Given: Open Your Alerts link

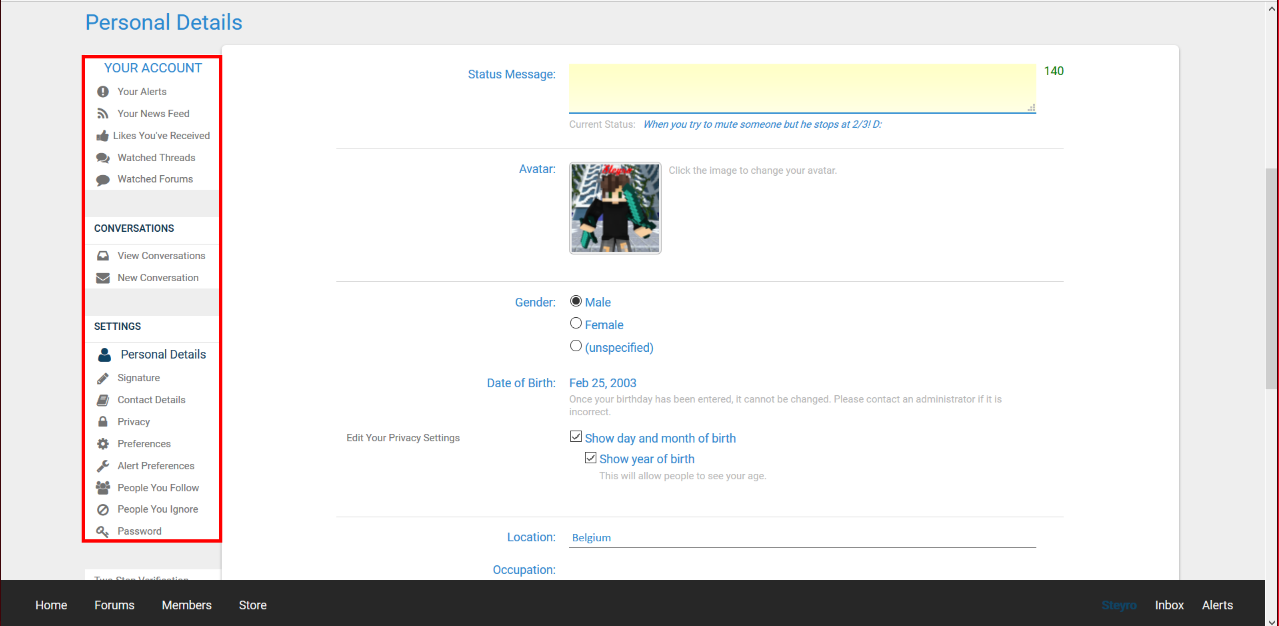Looking at the screenshot, I should point(142,92).
